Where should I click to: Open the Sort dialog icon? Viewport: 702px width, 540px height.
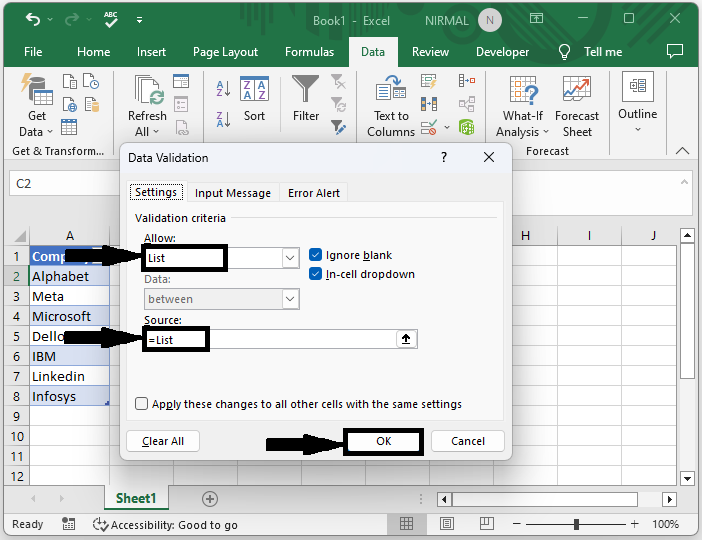tap(254, 88)
